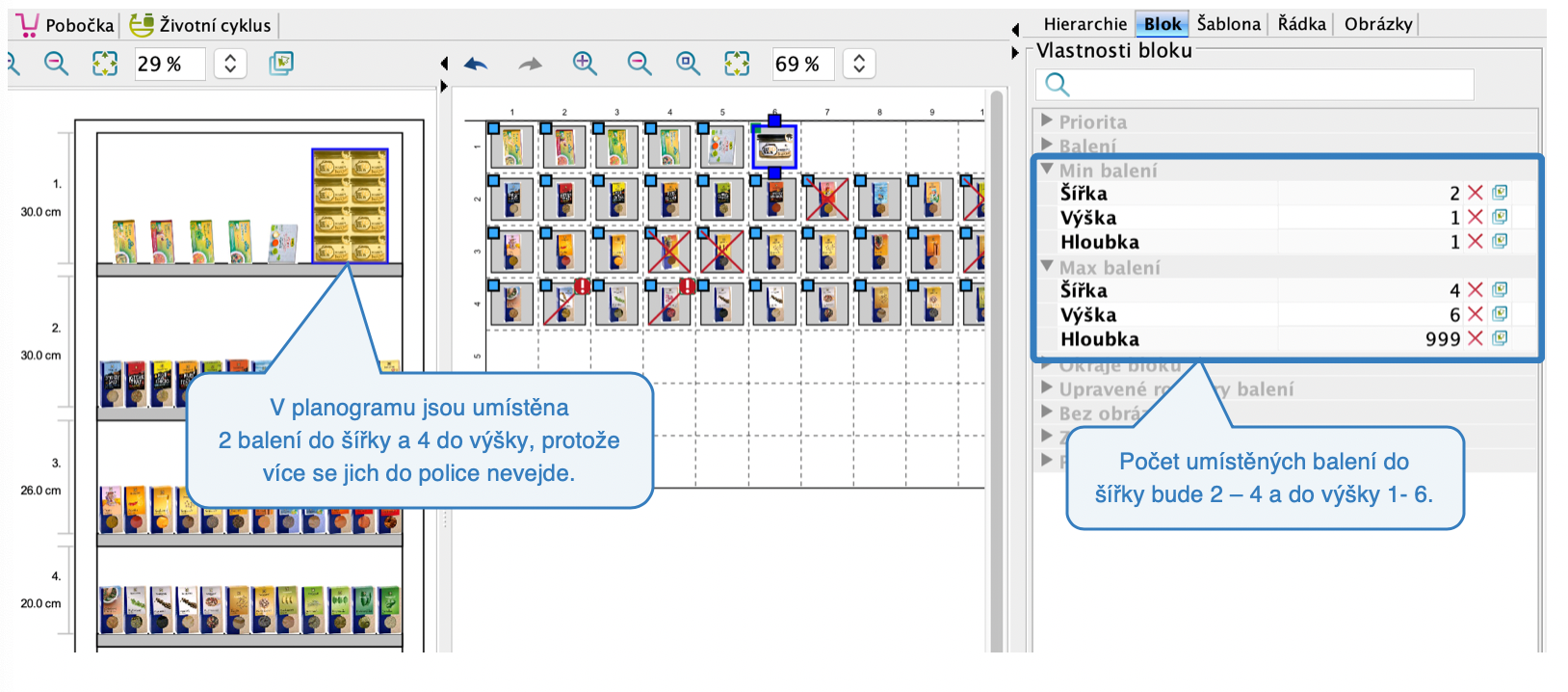Screen dimensions: 1568x692
Task: Click the stepper next to 29 %
Action: click(x=230, y=64)
